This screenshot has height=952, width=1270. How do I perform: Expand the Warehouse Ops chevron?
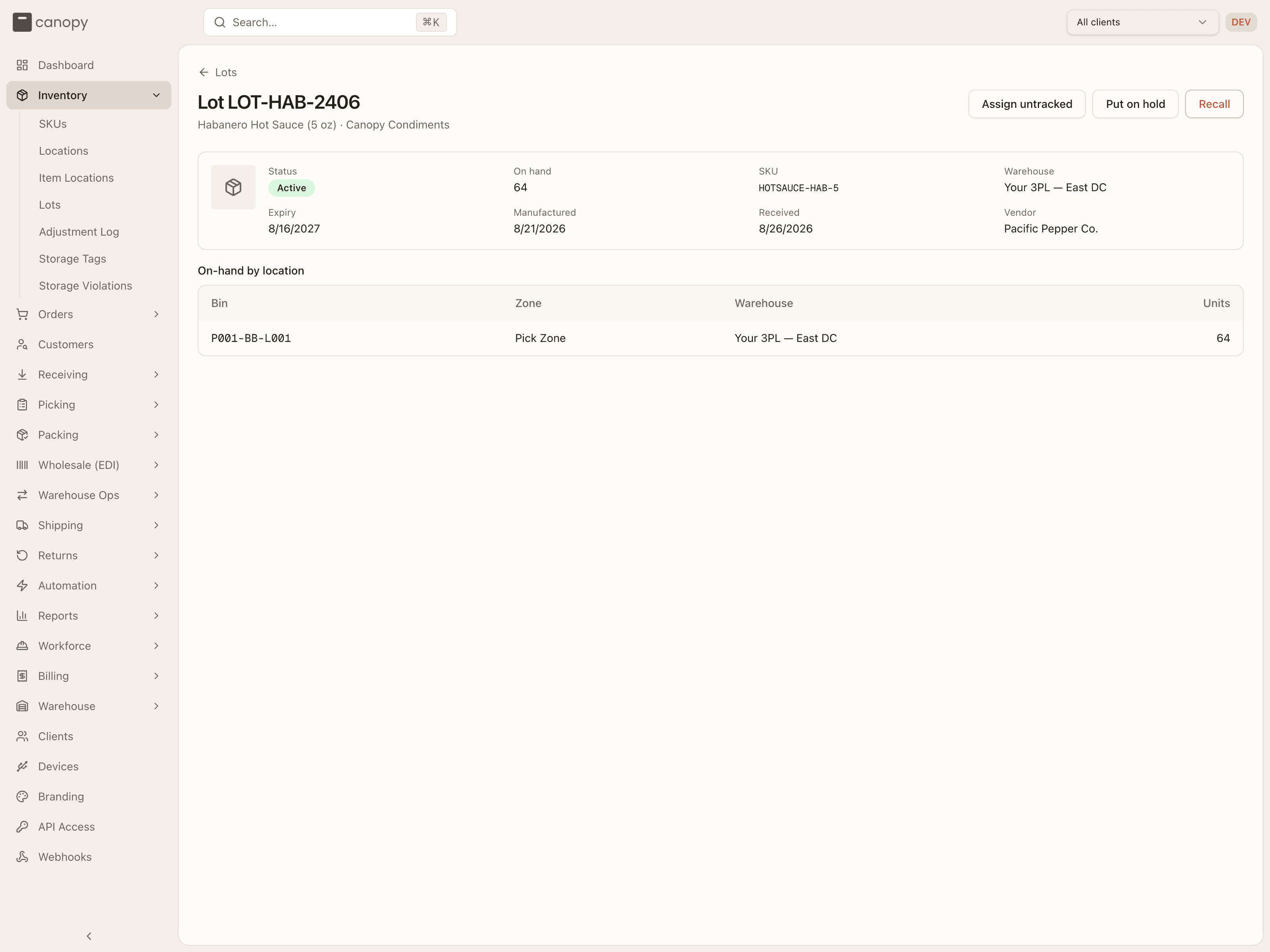click(156, 495)
